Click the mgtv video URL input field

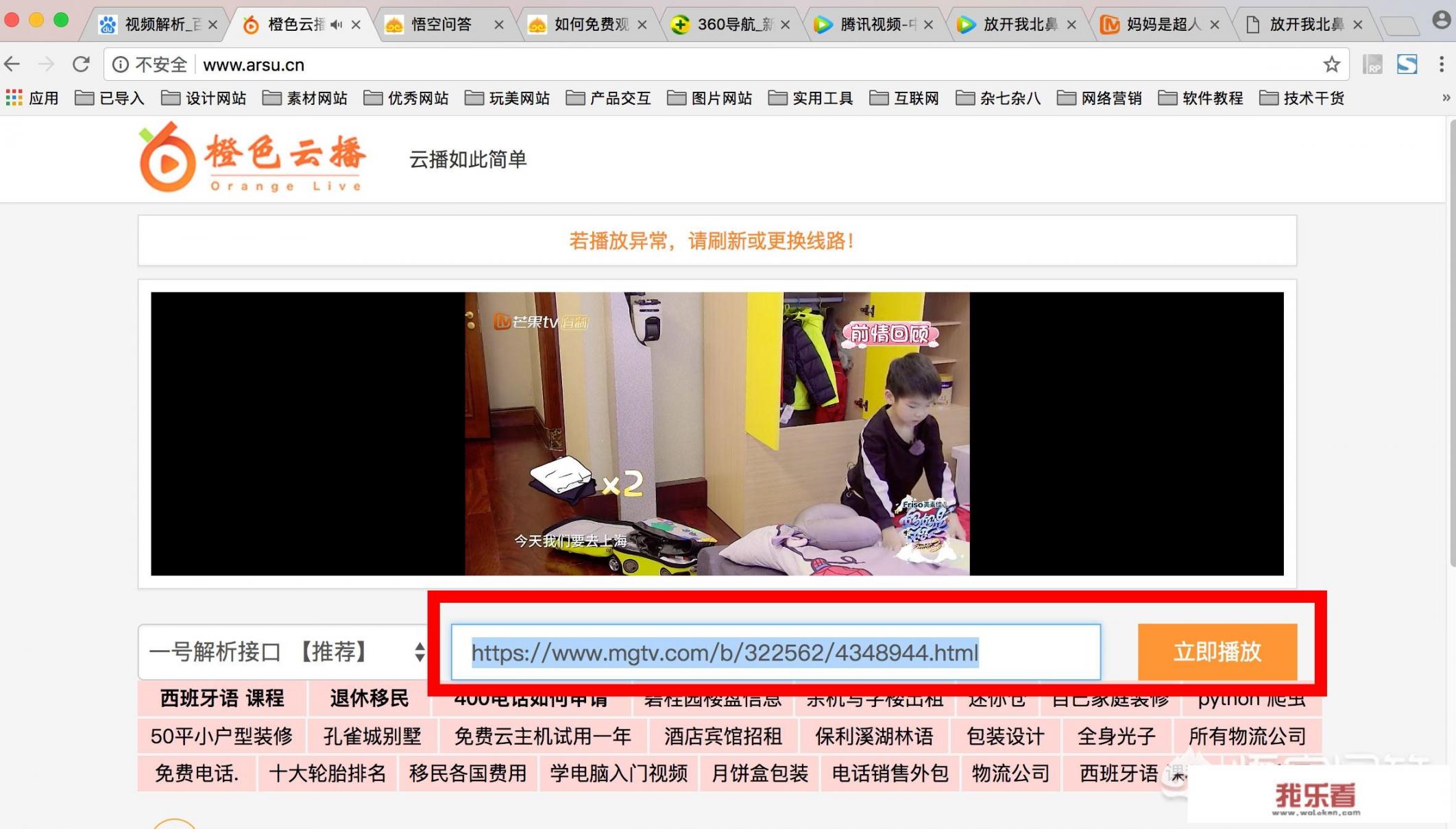click(x=775, y=652)
